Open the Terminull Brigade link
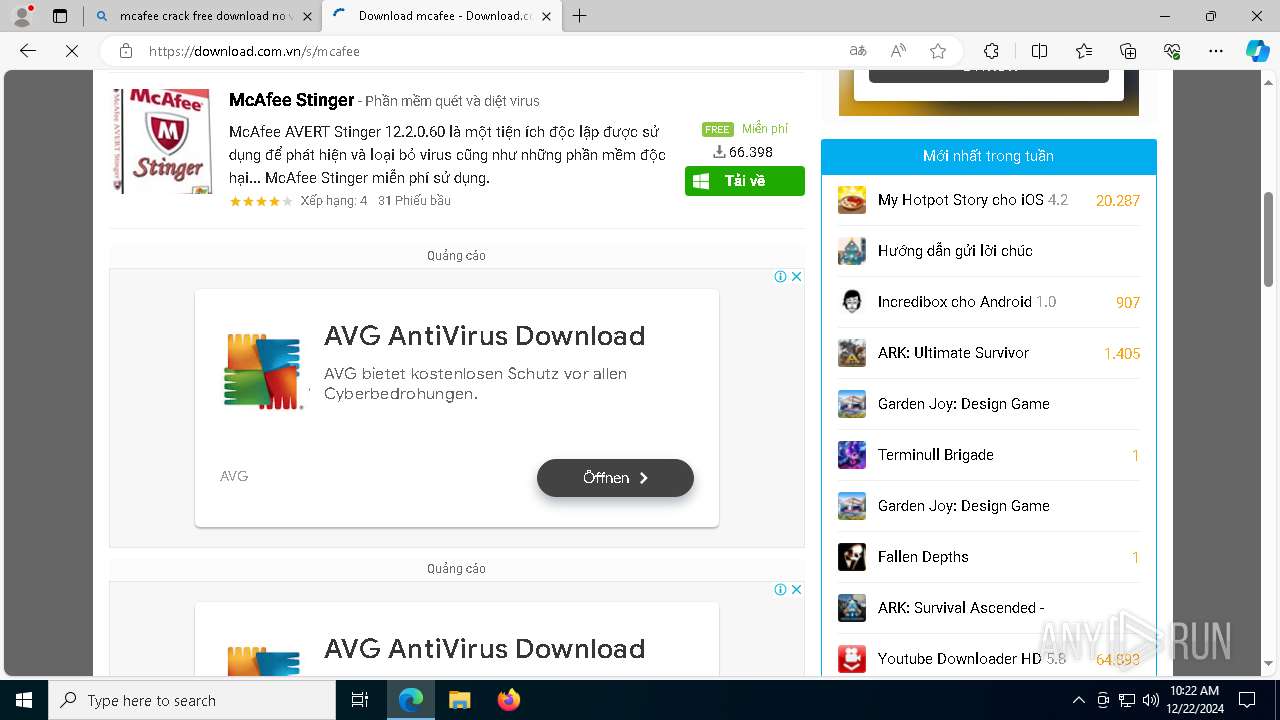This screenshot has height=720, width=1280. (936, 455)
